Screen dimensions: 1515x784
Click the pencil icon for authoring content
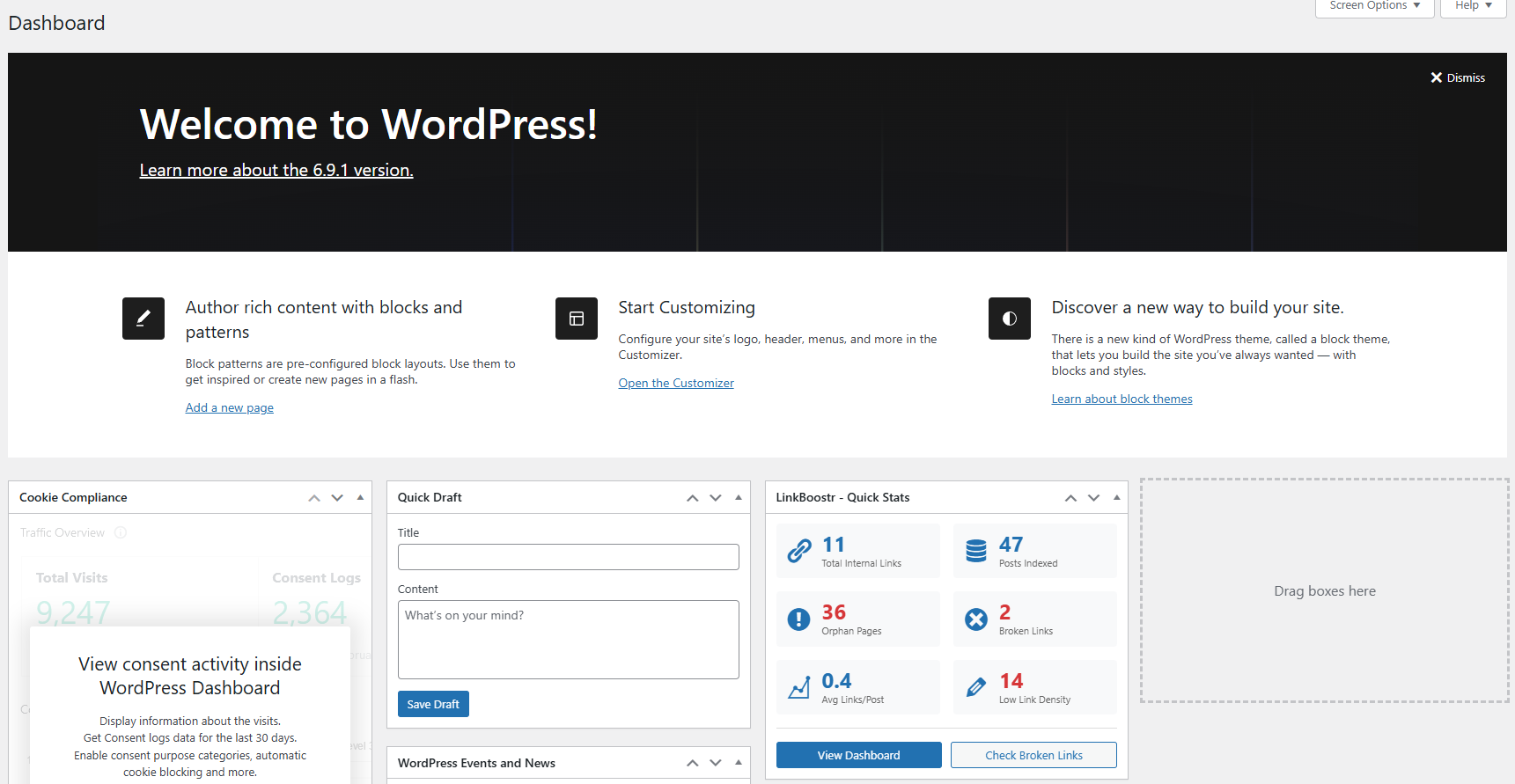point(143,319)
